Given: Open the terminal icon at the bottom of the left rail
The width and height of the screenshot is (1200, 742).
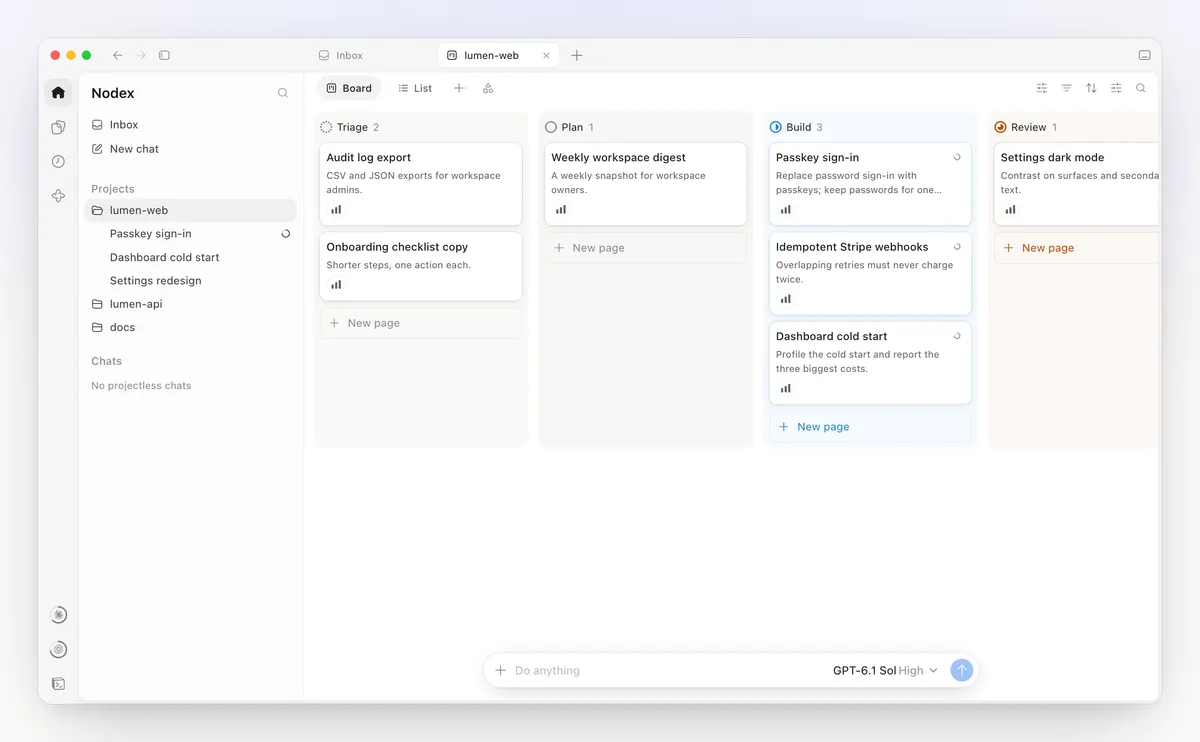Looking at the screenshot, I should [x=59, y=684].
